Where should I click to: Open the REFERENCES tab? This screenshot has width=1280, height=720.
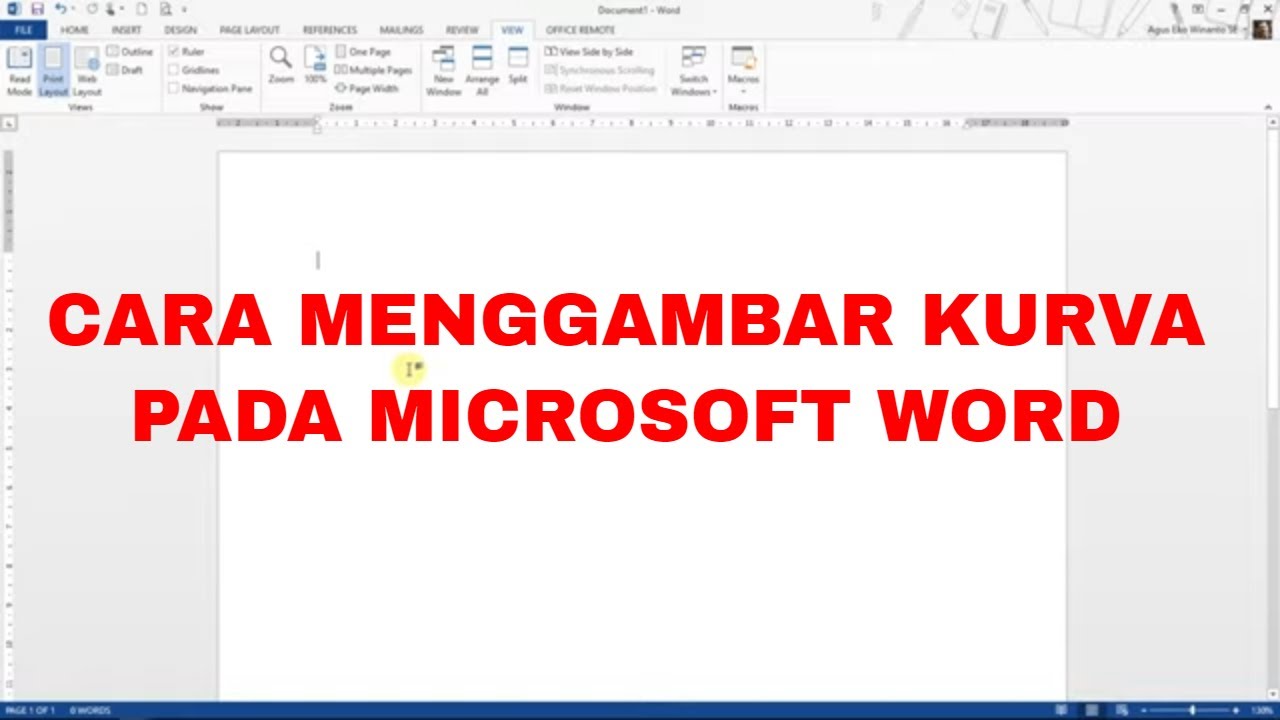329,30
